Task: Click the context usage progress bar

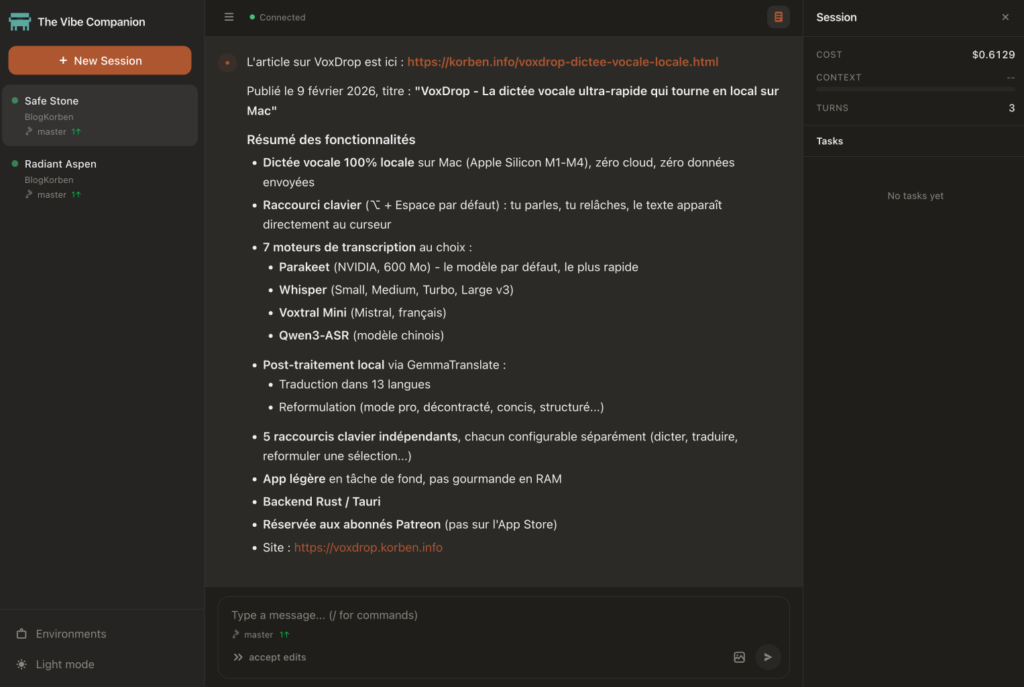Action: tap(914, 90)
